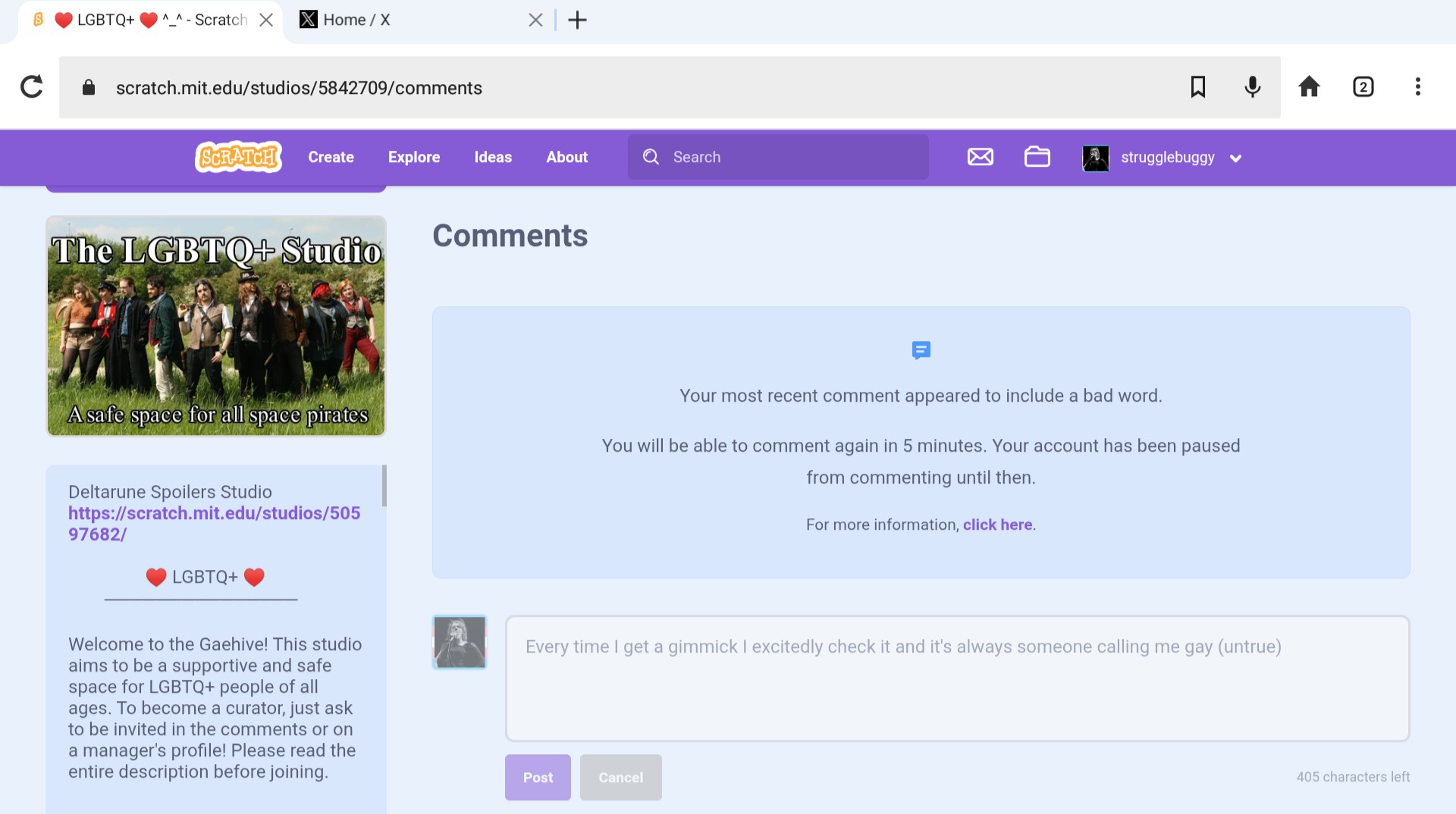Click 'Deltarune Spoilers Studio' text
Viewport: 1456px width, 814px height.
click(170, 492)
